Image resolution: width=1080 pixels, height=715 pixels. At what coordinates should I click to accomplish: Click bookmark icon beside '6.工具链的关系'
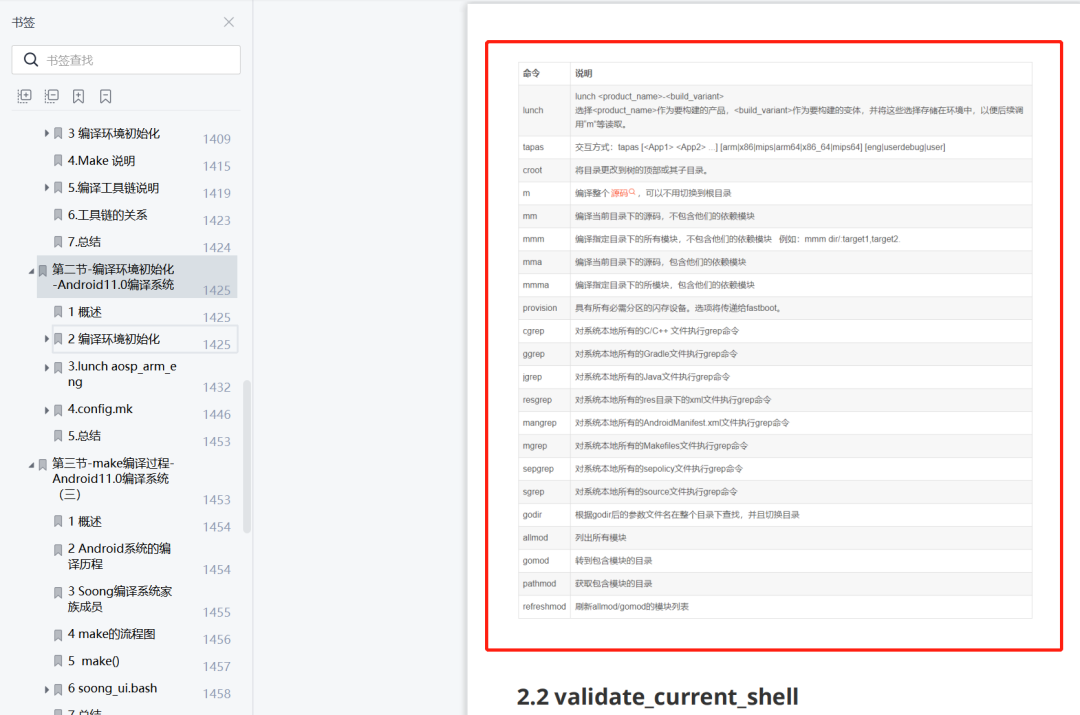point(58,215)
